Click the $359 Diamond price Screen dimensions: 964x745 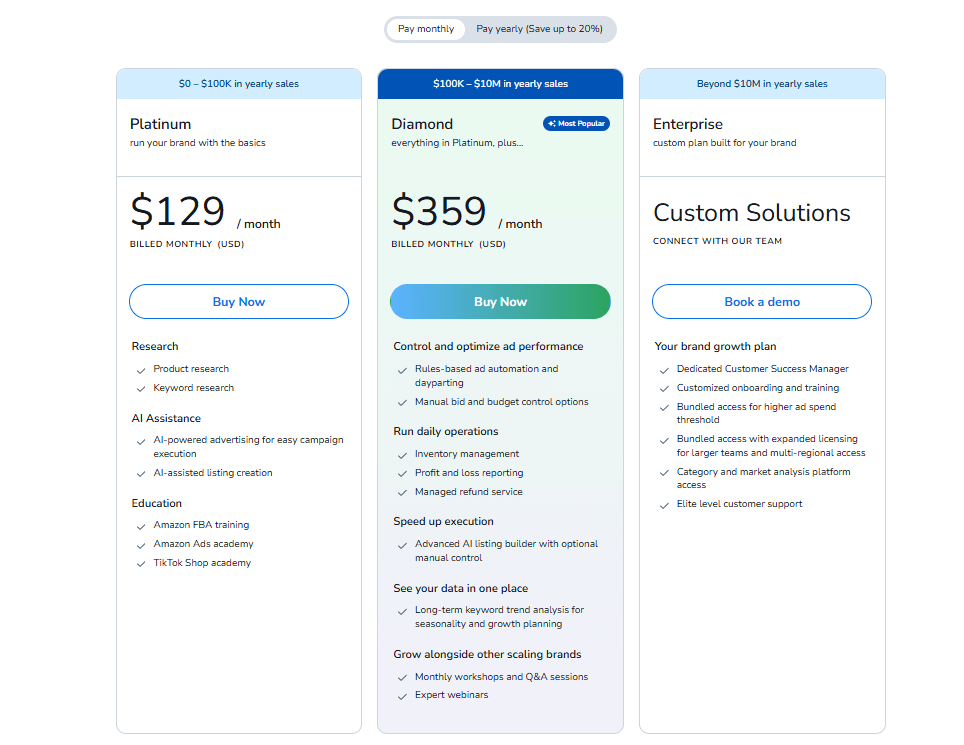click(439, 212)
